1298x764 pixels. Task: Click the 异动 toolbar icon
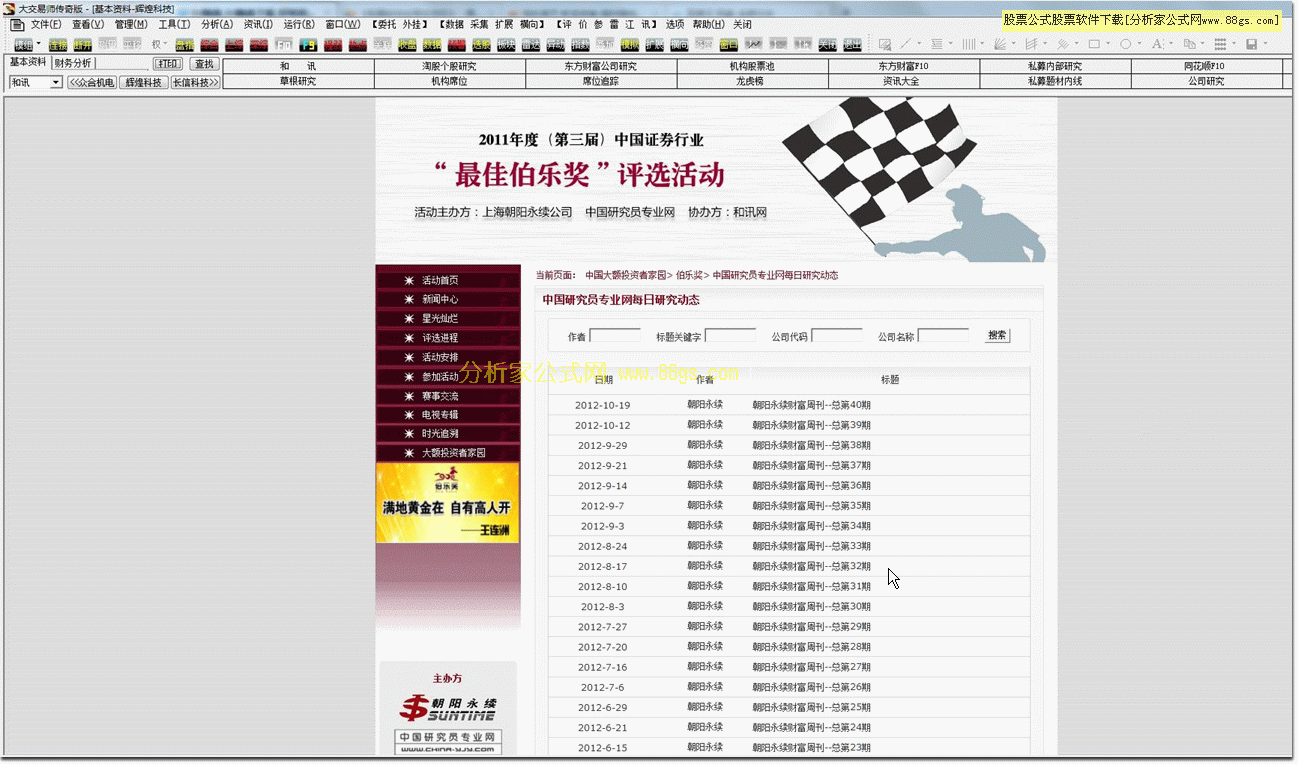pyautogui.click(x=556, y=44)
